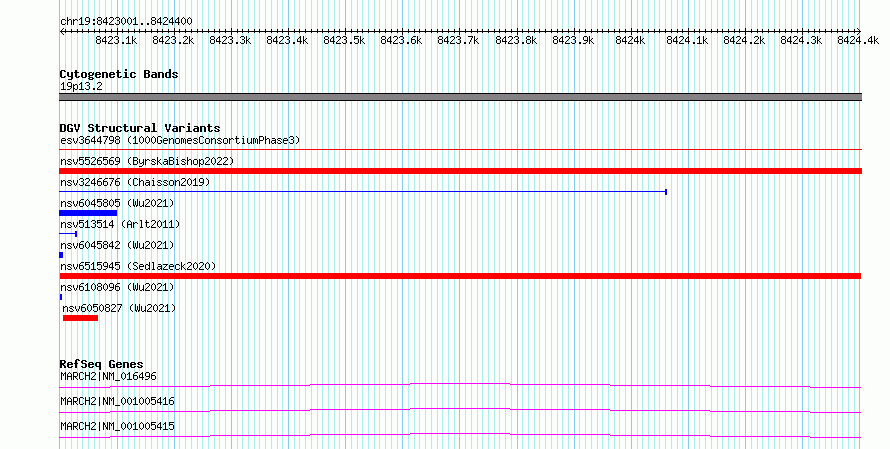Click the blue nsv3246676 variant line
Image resolution: width=890 pixels, height=449 pixels.
363,192
